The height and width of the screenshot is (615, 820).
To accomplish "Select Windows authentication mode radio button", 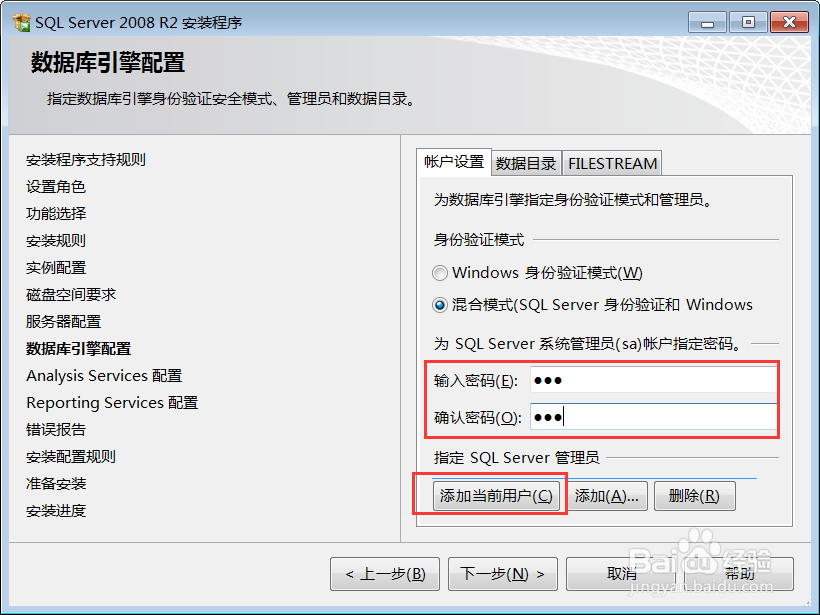I will click(x=440, y=273).
